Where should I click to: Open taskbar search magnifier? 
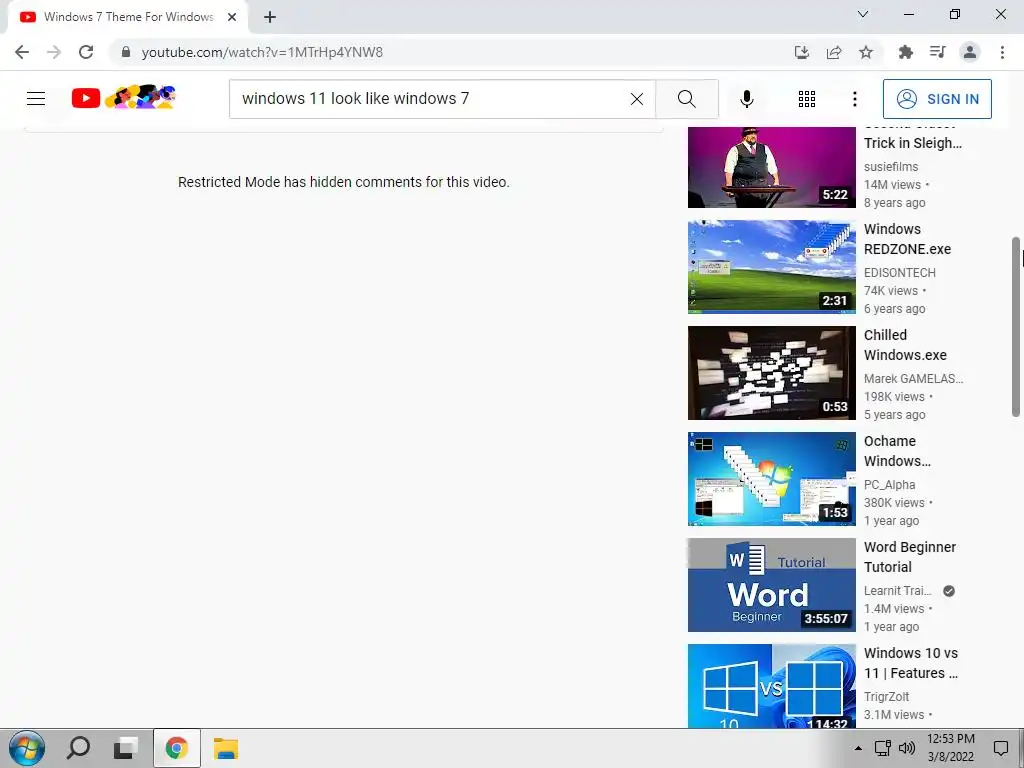click(78, 748)
